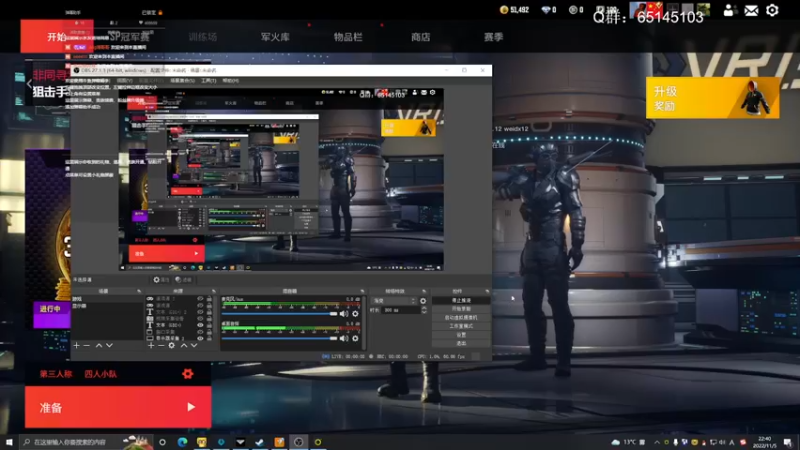Open the 赛季 tab in the game menu
Image resolution: width=800 pixels, height=450 pixels.
pos(493,37)
